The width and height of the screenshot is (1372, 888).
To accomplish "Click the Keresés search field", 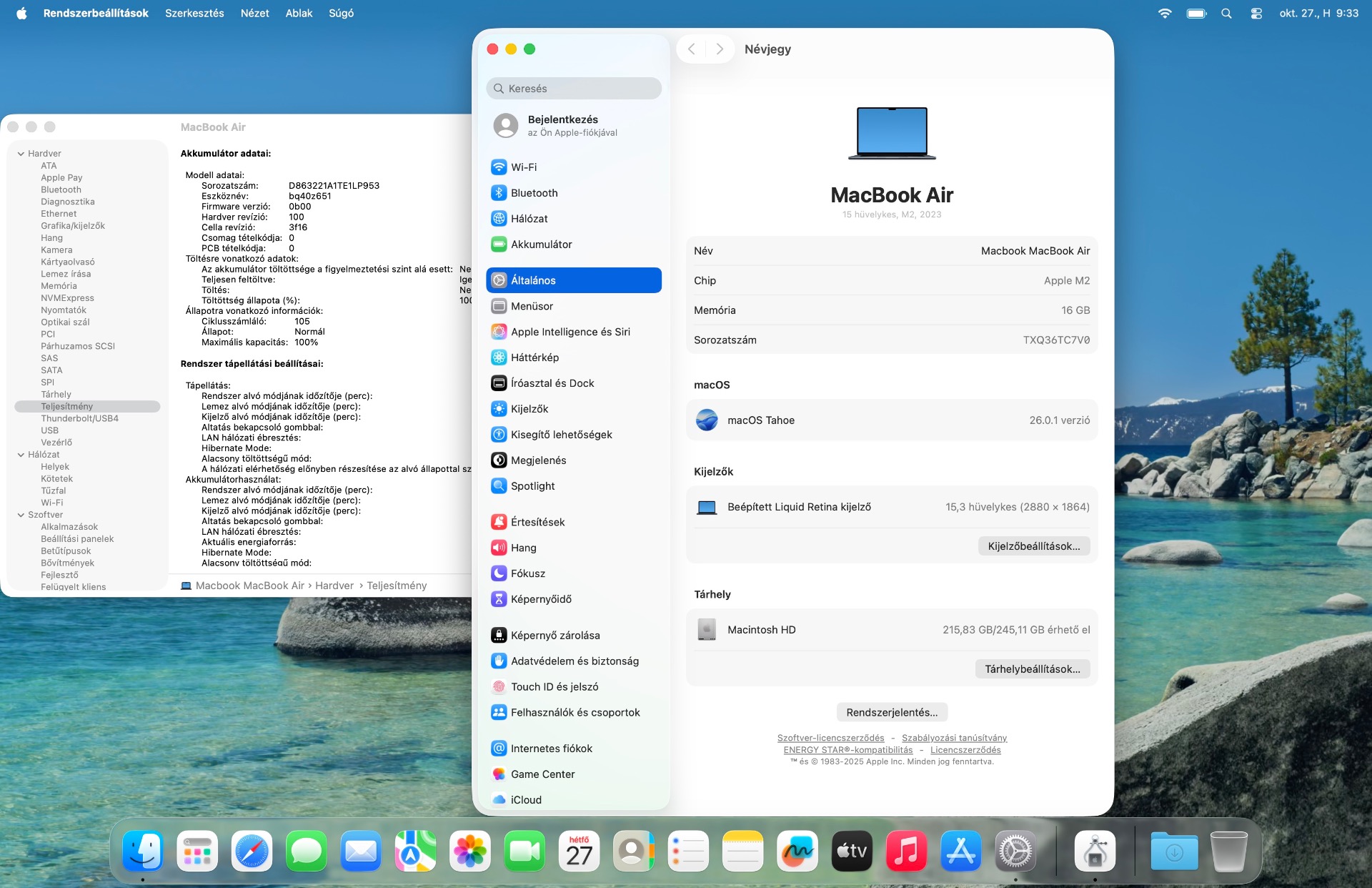I will 574,89.
